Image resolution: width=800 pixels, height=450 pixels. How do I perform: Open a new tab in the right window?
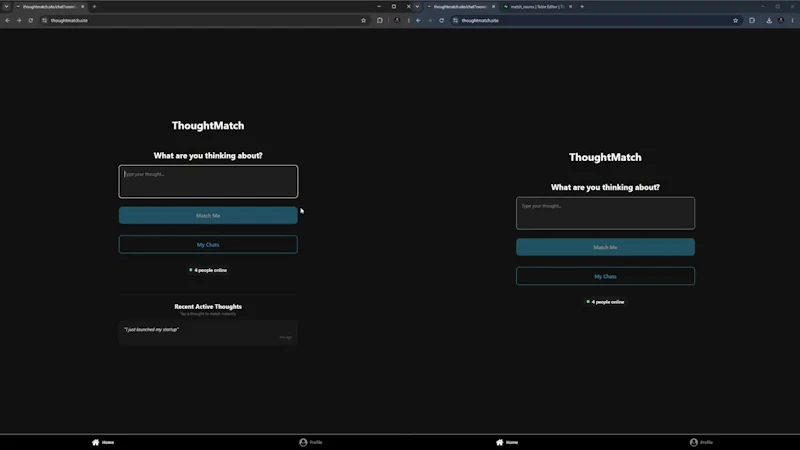[582, 7]
